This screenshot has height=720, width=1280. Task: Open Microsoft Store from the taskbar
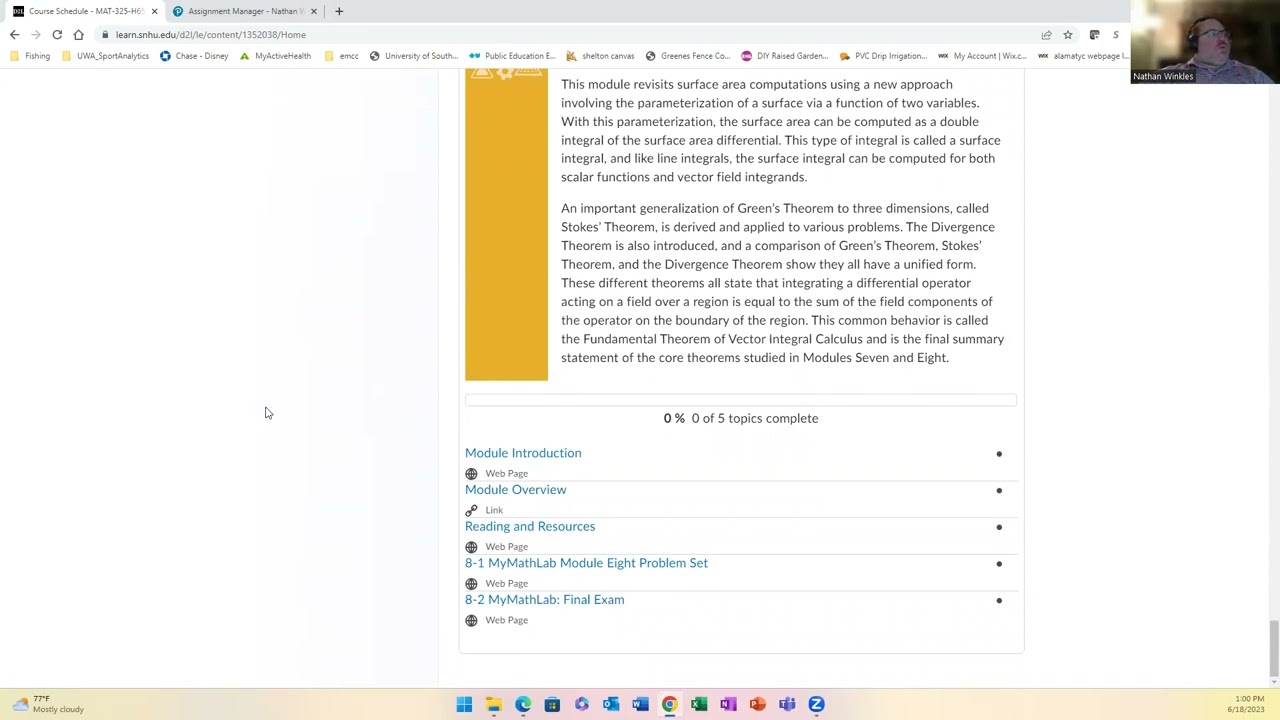tap(552, 705)
